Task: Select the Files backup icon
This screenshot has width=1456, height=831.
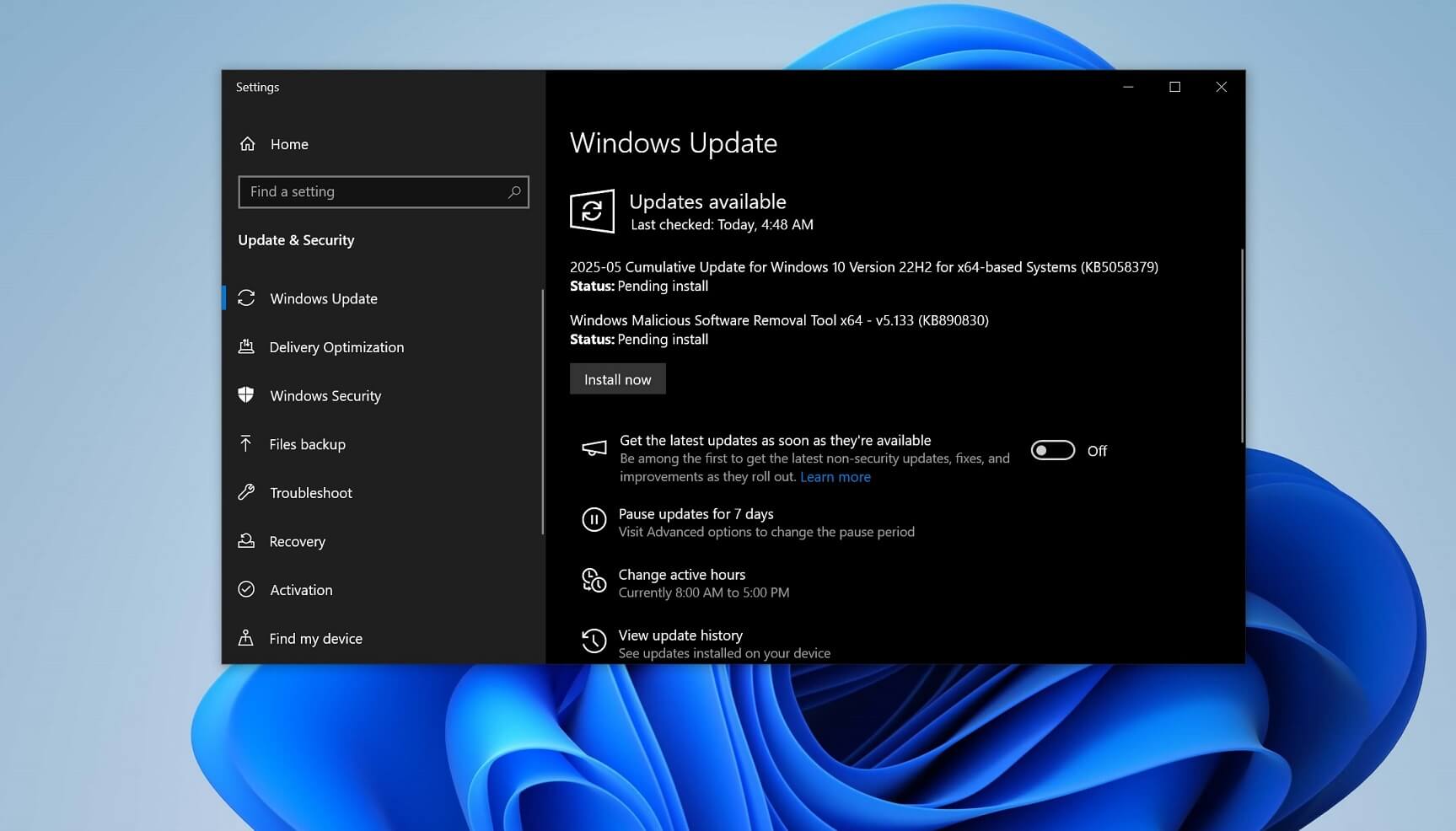Action: tap(247, 444)
